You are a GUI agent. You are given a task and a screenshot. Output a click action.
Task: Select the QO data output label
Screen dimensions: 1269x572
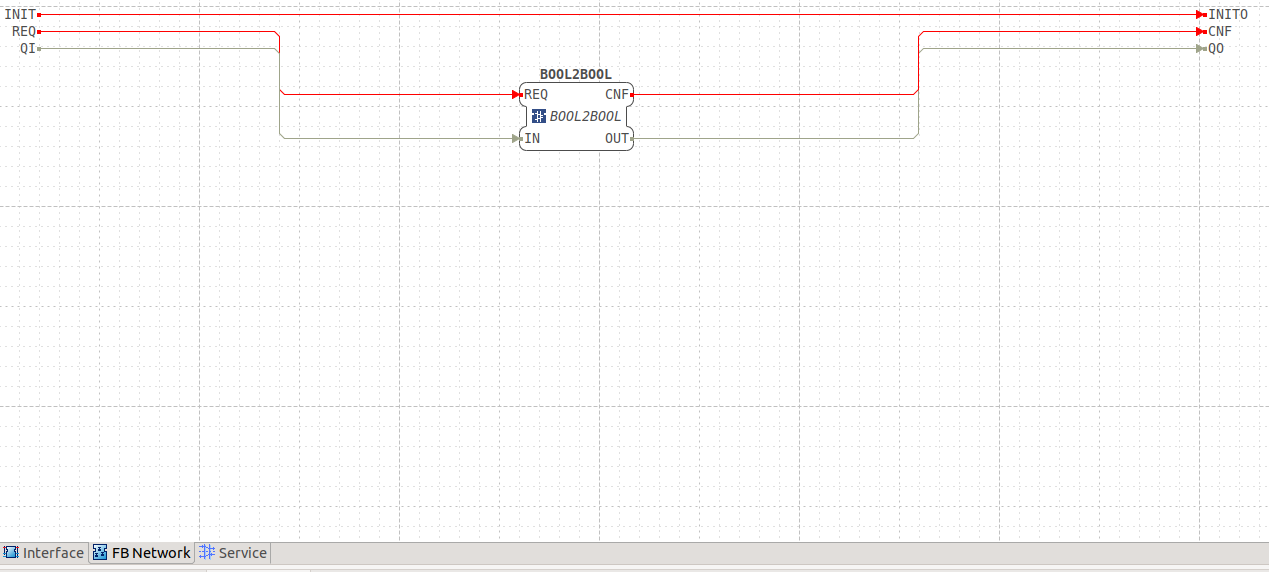coord(1216,48)
